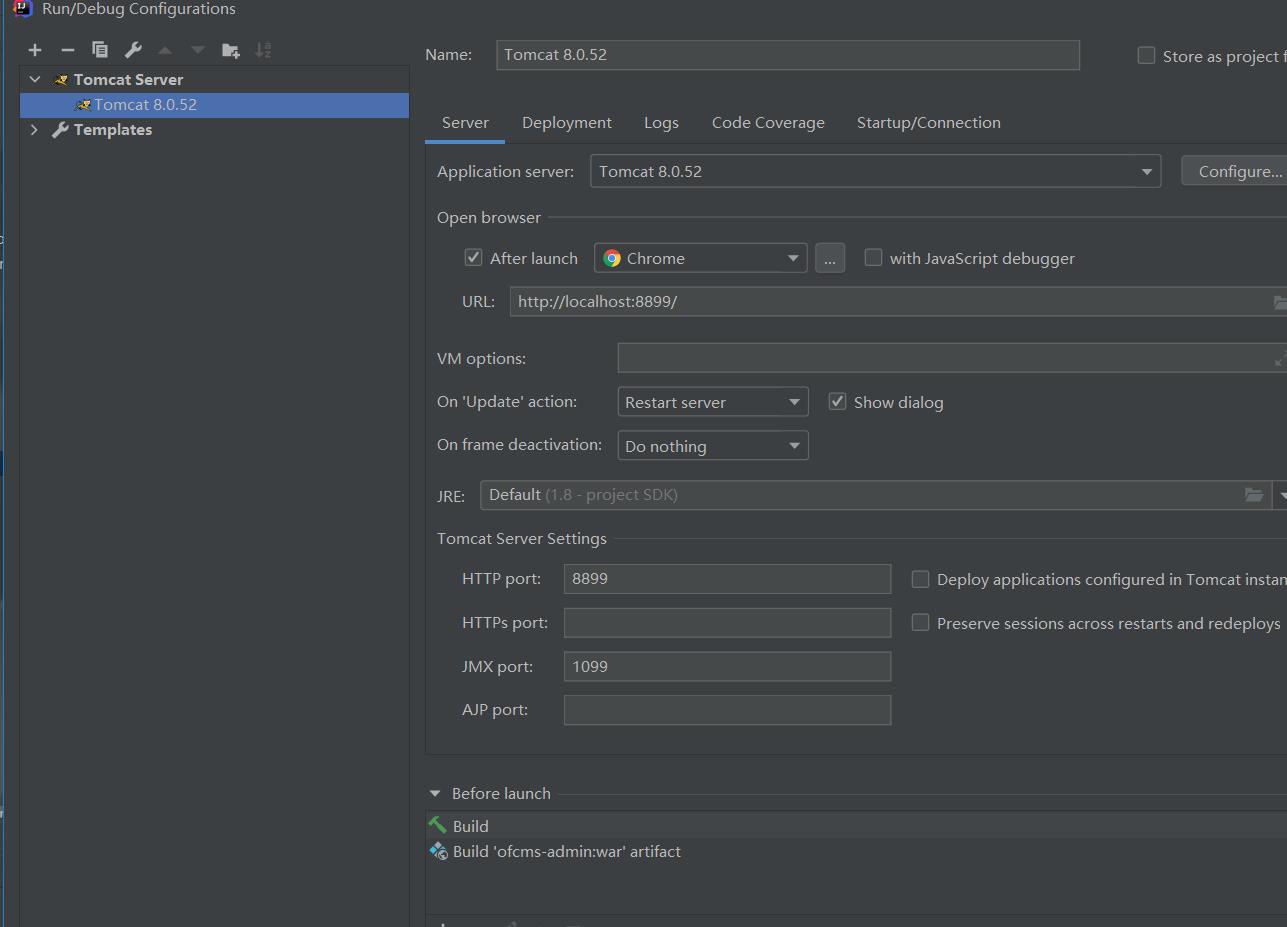The width and height of the screenshot is (1287, 927).
Task: Select Tomcat 8.0.52 configuration in tree
Action: (214, 105)
